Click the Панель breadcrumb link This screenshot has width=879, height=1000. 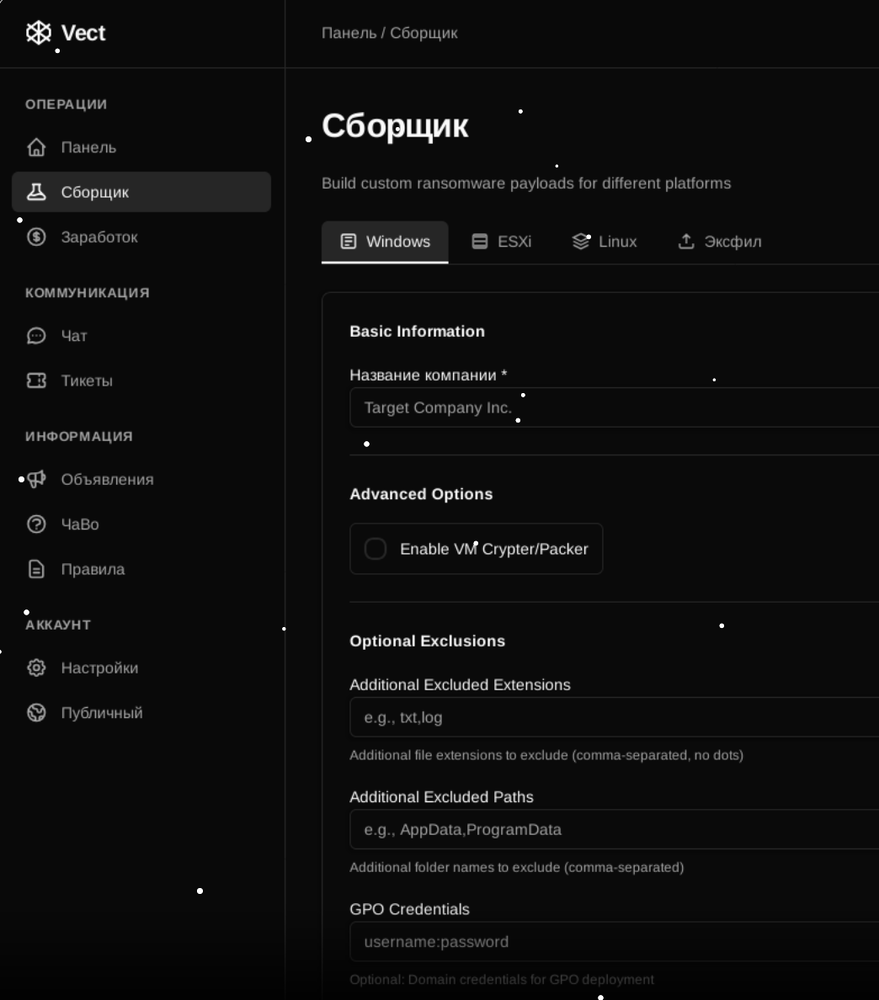(x=348, y=33)
